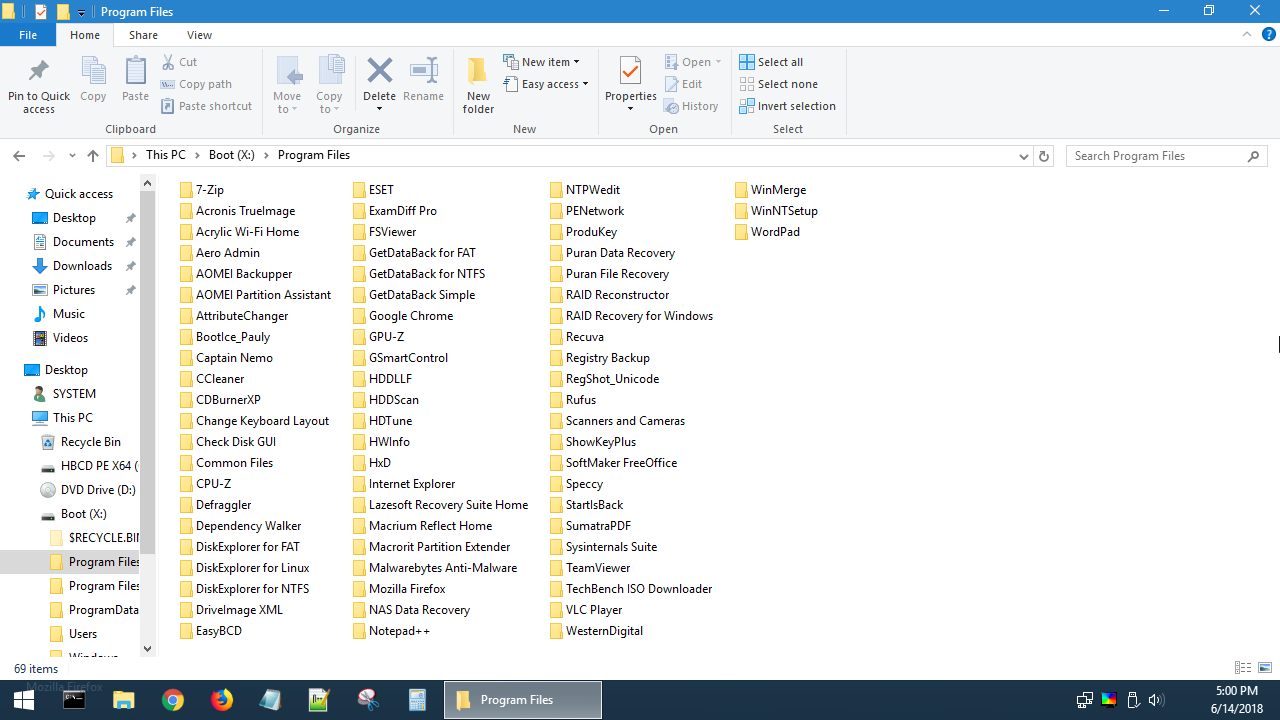Pin current folder to Quick access
The image size is (1280, 720).
click(x=38, y=83)
